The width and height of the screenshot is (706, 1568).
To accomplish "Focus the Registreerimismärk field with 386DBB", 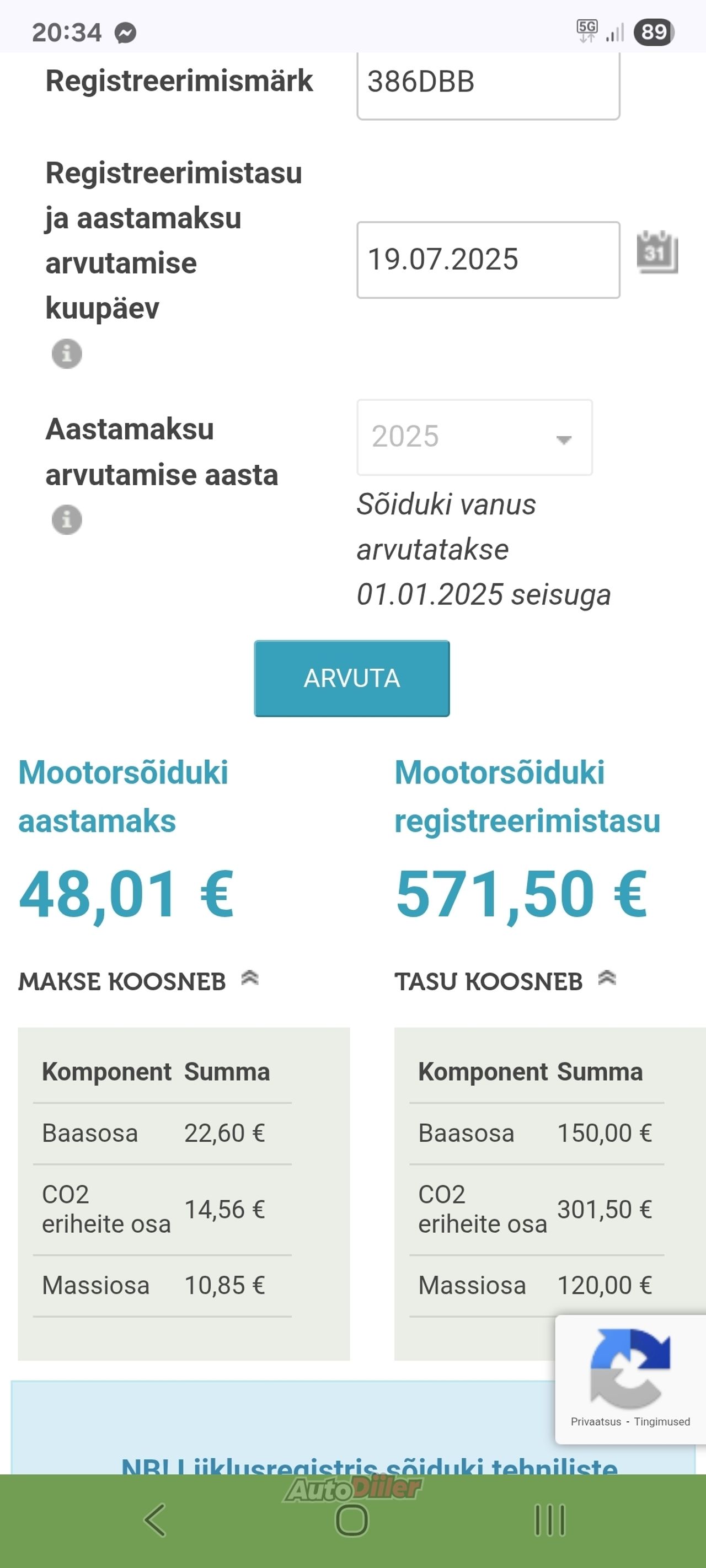I will point(489,84).
